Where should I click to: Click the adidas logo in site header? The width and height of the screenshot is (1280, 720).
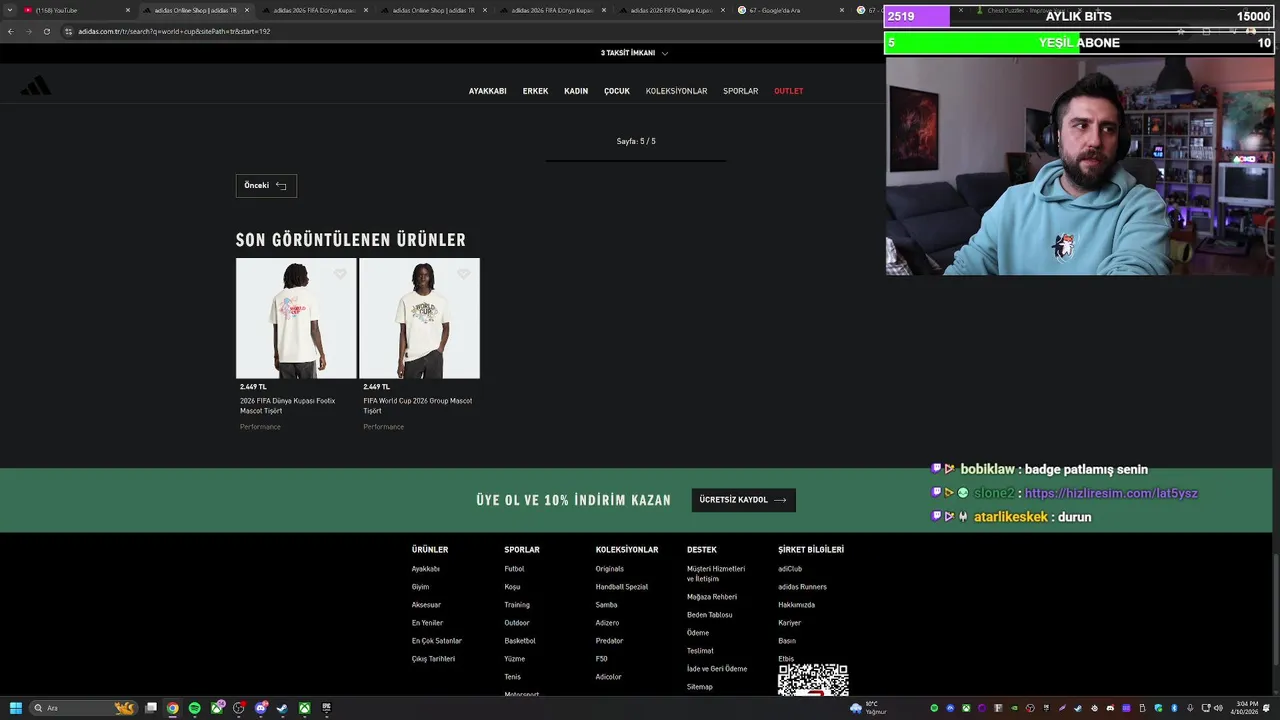(36, 86)
